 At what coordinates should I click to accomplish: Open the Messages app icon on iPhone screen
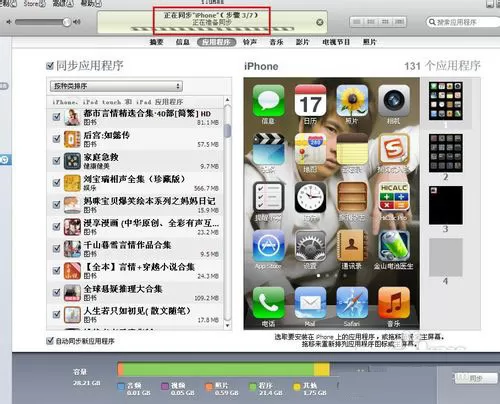(268, 101)
